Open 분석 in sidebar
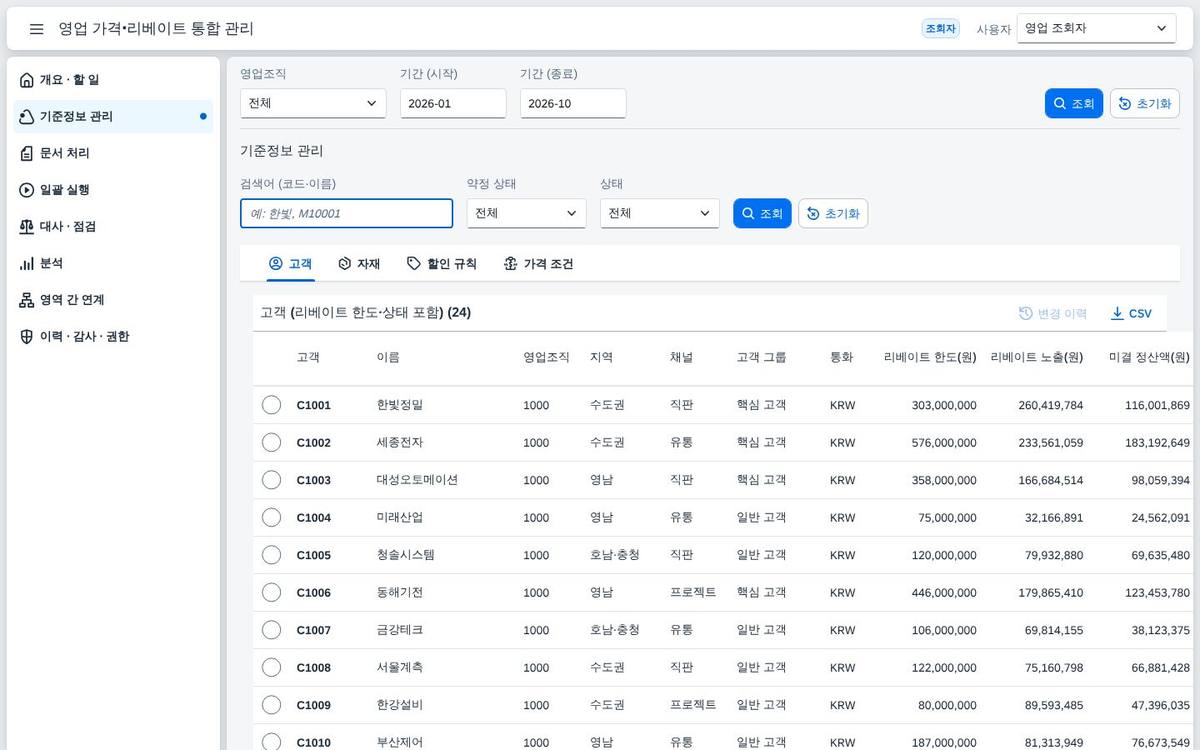This screenshot has width=1200, height=750. 113,263
